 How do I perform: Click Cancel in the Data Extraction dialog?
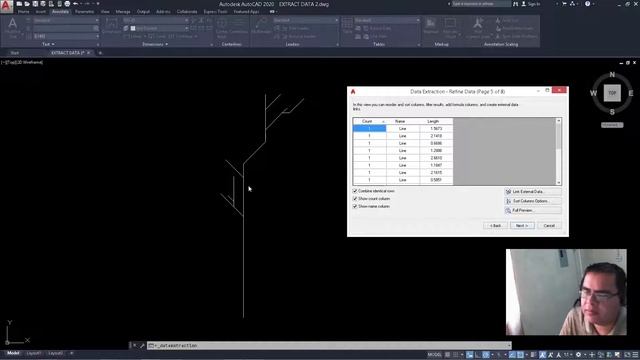(549, 225)
